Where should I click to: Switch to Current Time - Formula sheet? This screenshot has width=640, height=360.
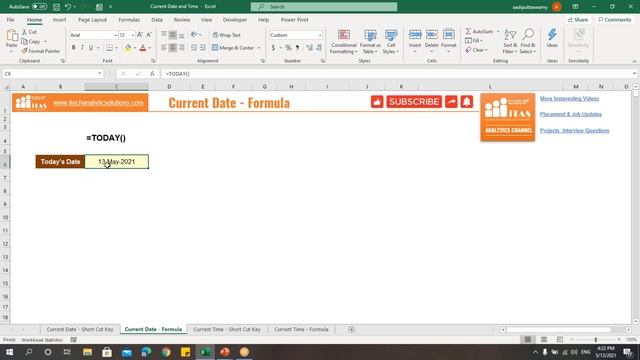point(301,329)
